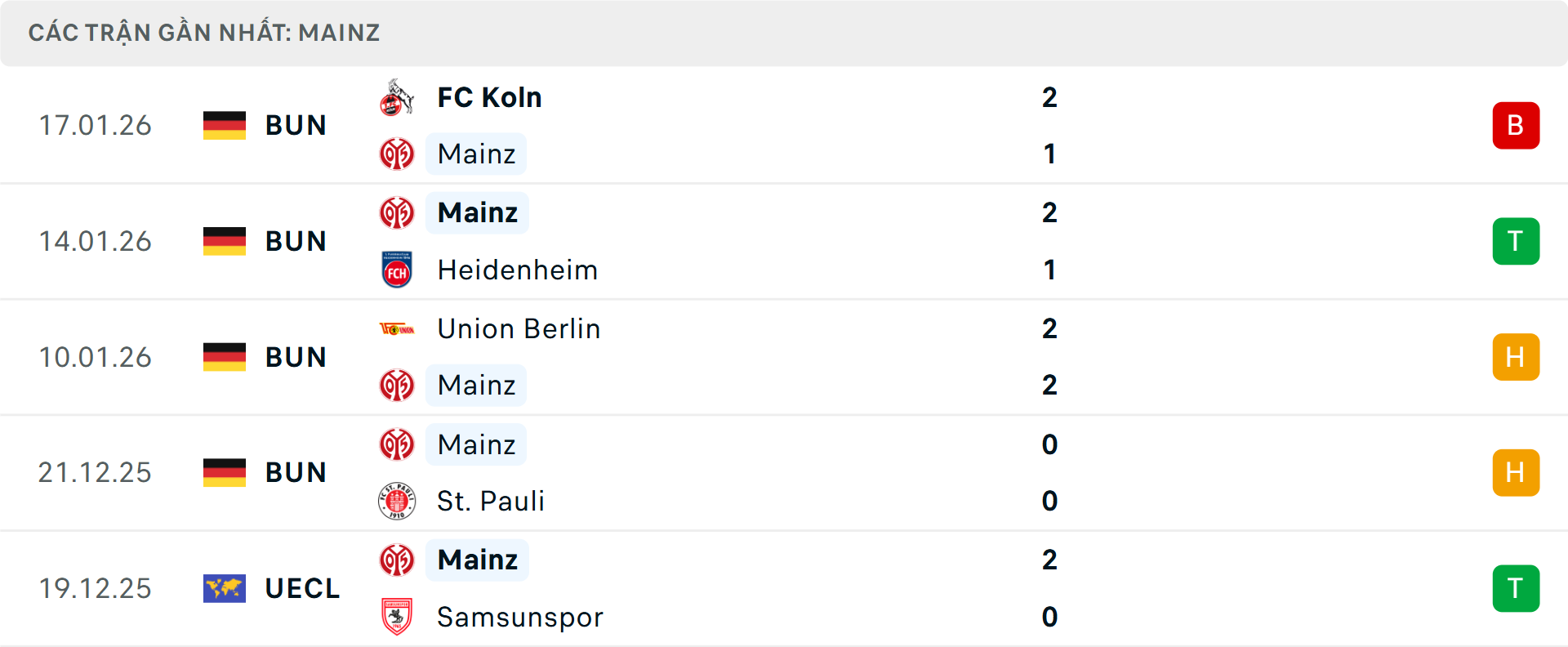Open the Samsunspor team link

tap(520, 617)
